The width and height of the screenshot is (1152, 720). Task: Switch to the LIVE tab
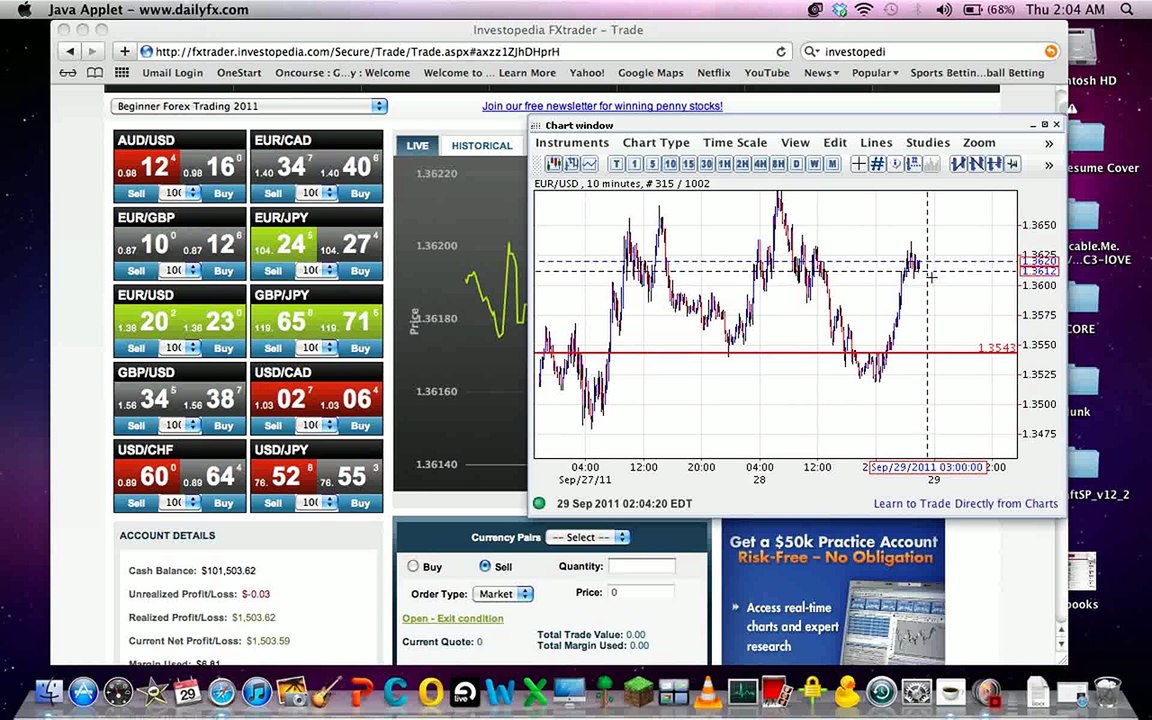click(x=417, y=145)
